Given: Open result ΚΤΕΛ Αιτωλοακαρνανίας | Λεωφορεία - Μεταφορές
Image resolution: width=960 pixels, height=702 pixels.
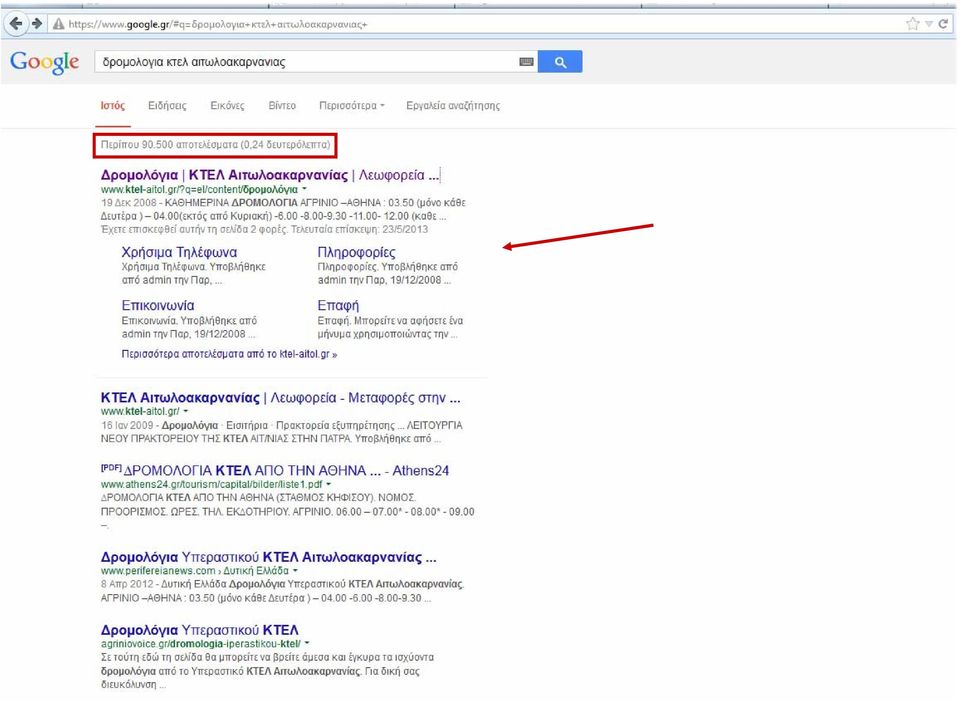Looking at the screenshot, I should [x=280, y=398].
